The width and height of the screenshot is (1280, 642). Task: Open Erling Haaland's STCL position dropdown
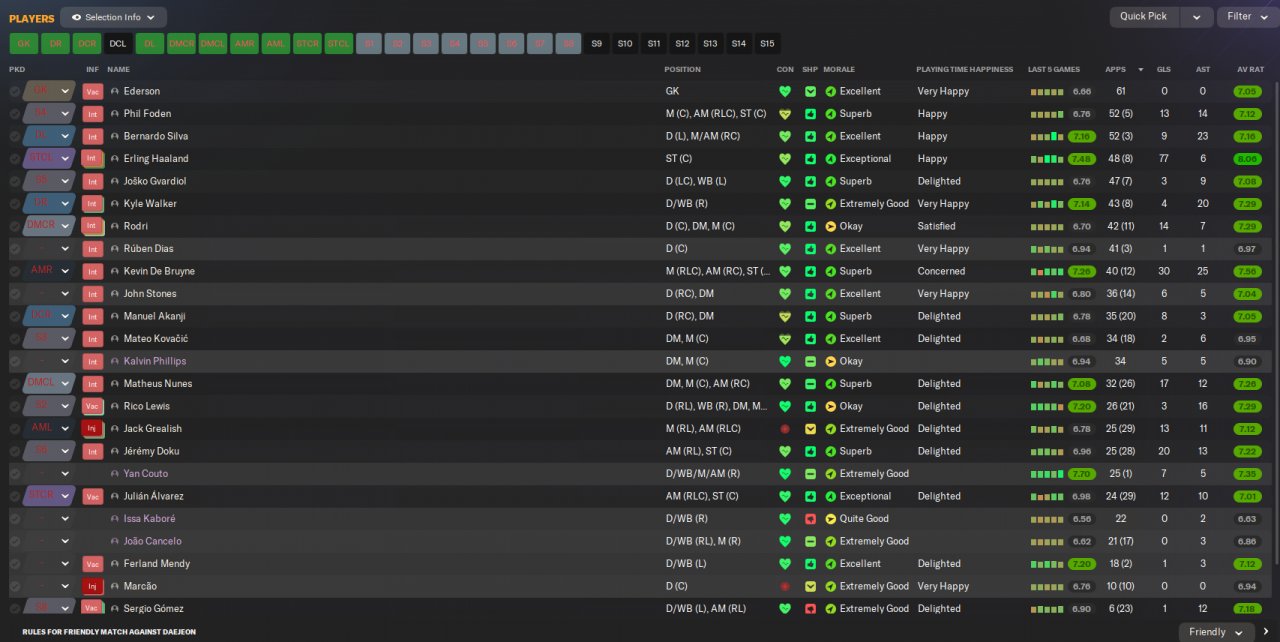point(65,159)
